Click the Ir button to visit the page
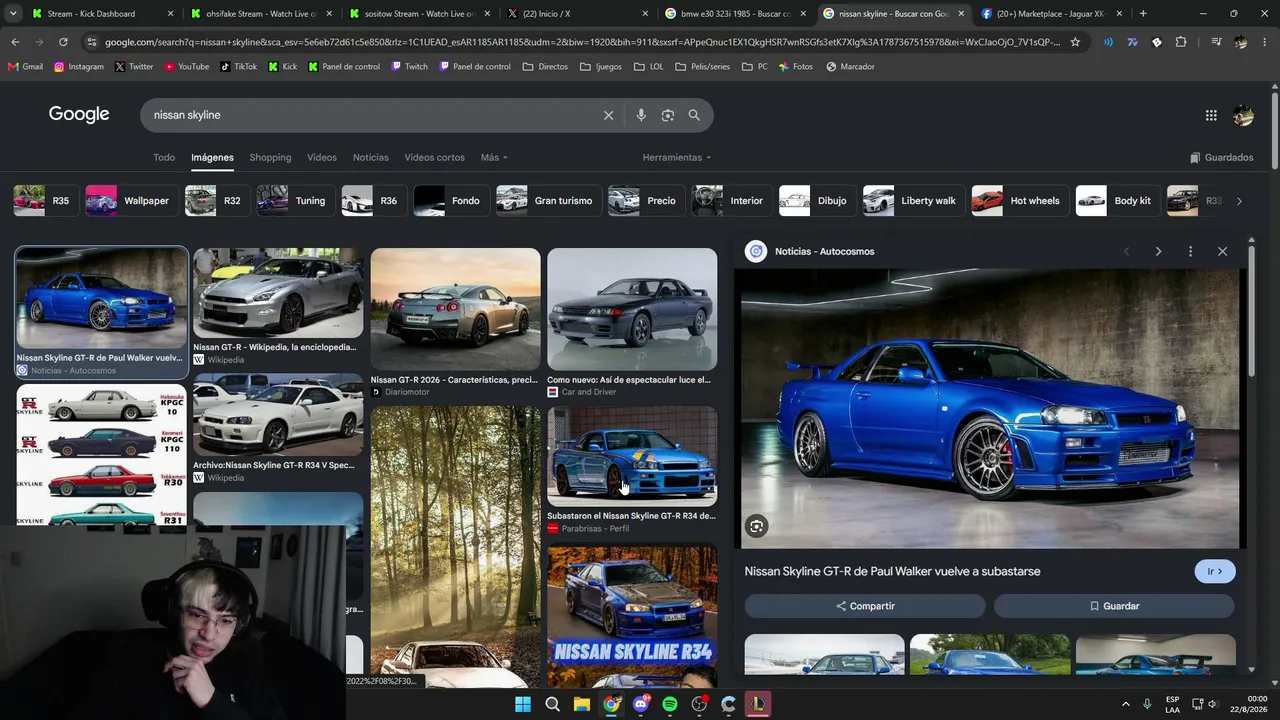 1215,571
